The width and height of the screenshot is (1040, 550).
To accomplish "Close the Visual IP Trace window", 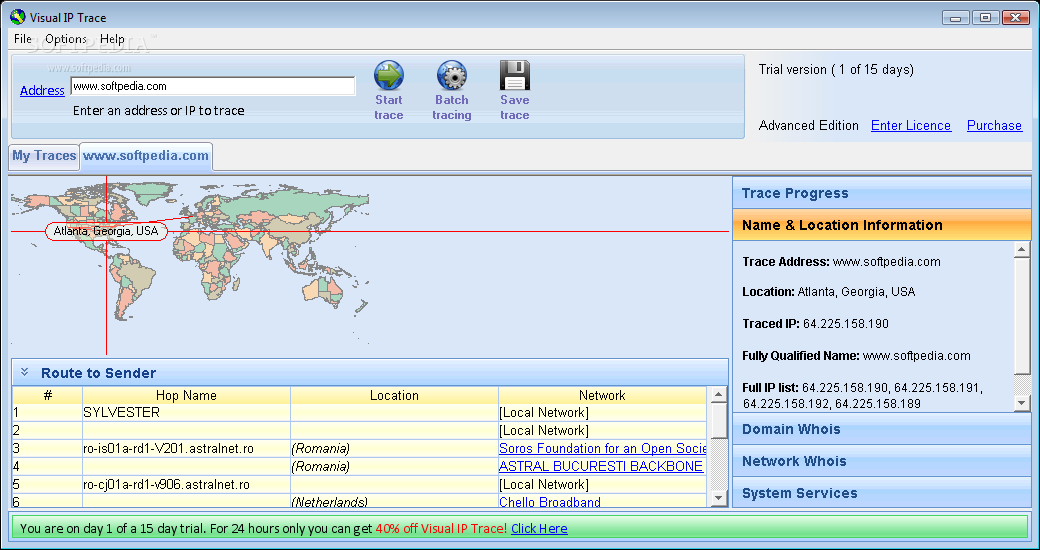I will [1015, 18].
